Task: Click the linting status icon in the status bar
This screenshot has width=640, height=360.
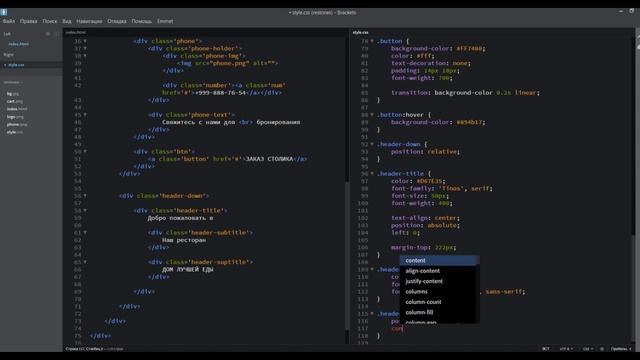Action: [602, 349]
